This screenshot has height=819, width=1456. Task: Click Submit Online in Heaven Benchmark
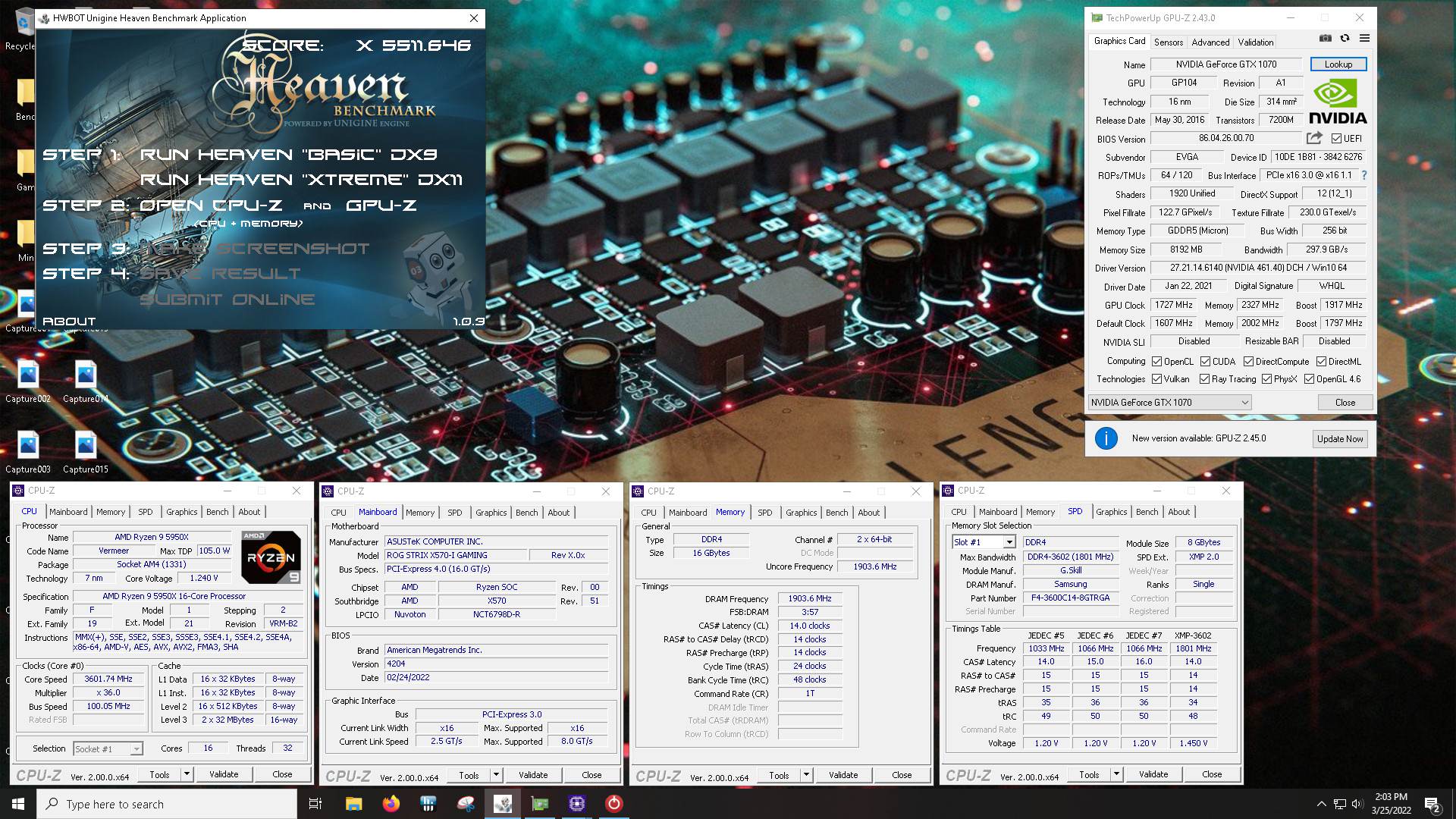(x=227, y=300)
